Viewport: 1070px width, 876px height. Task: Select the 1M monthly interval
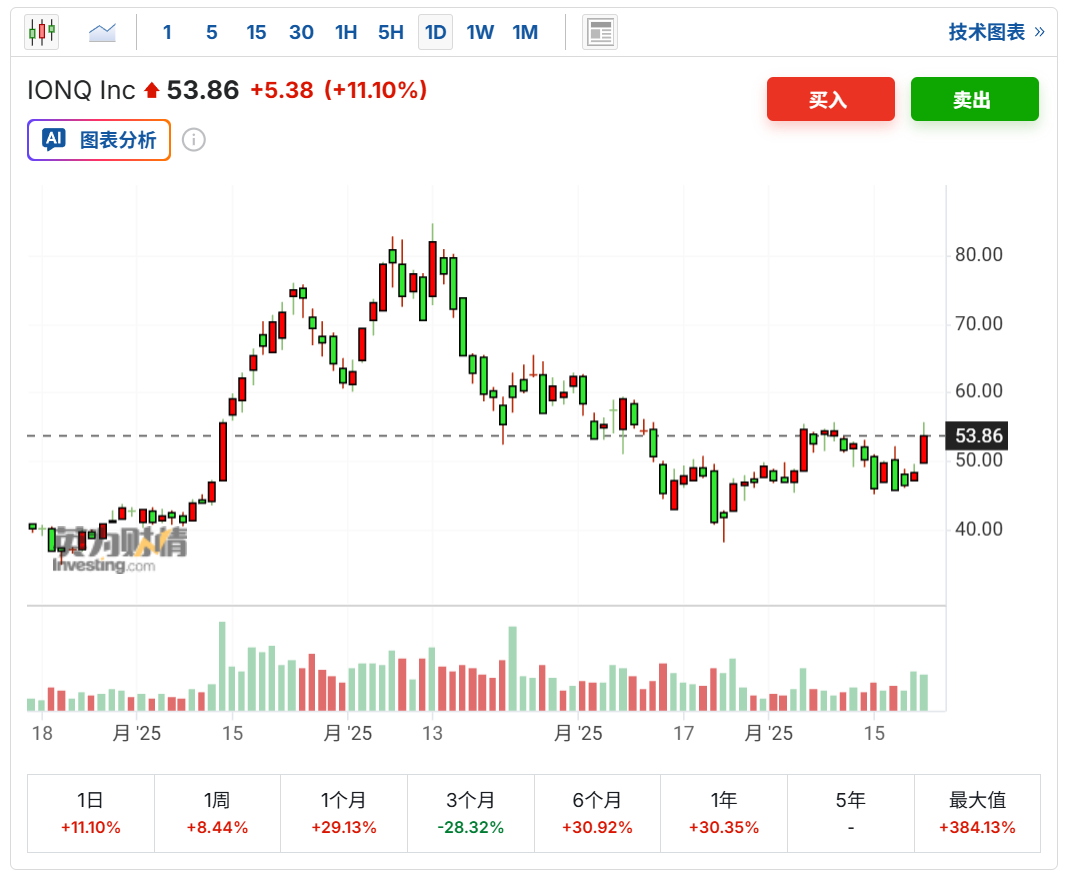(x=525, y=32)
